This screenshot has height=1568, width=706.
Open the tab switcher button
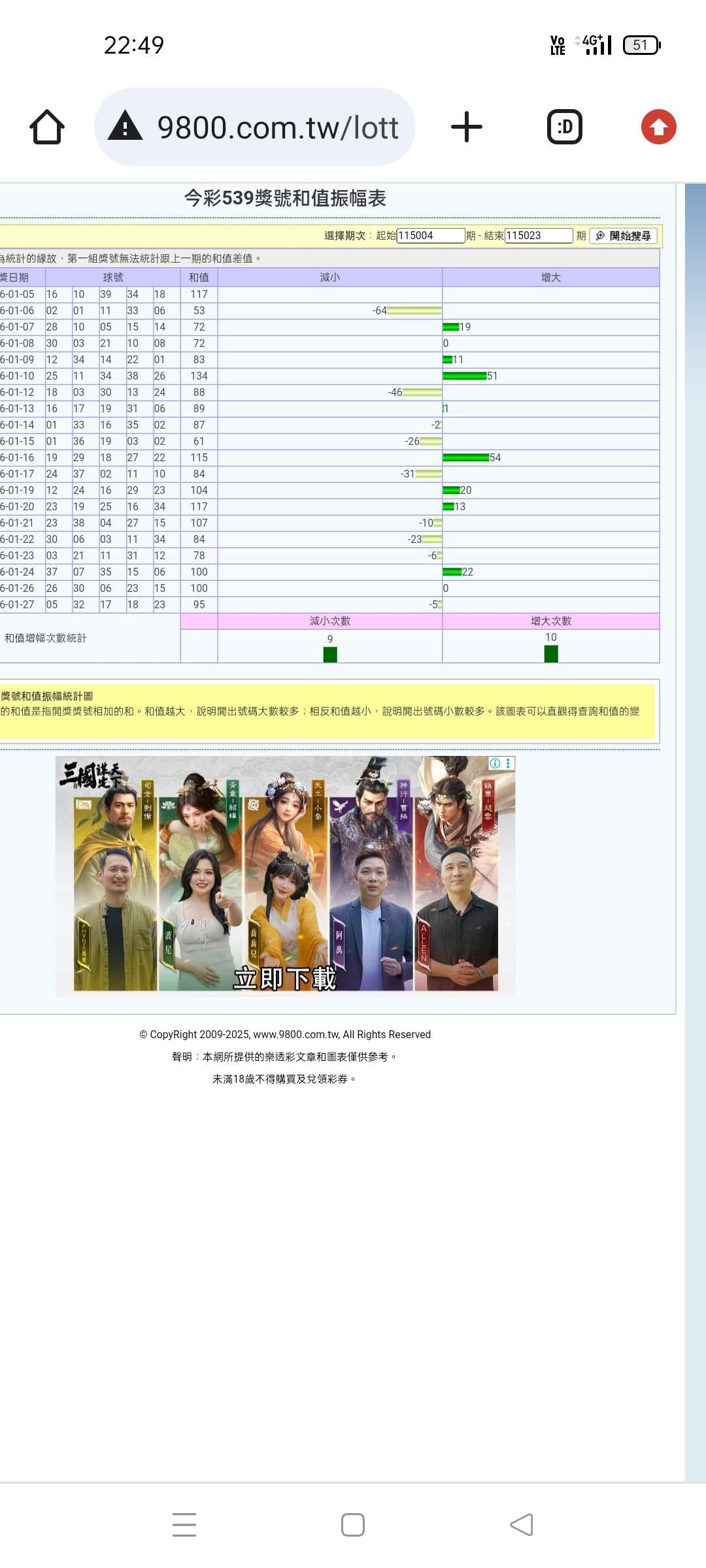[564, 127]
